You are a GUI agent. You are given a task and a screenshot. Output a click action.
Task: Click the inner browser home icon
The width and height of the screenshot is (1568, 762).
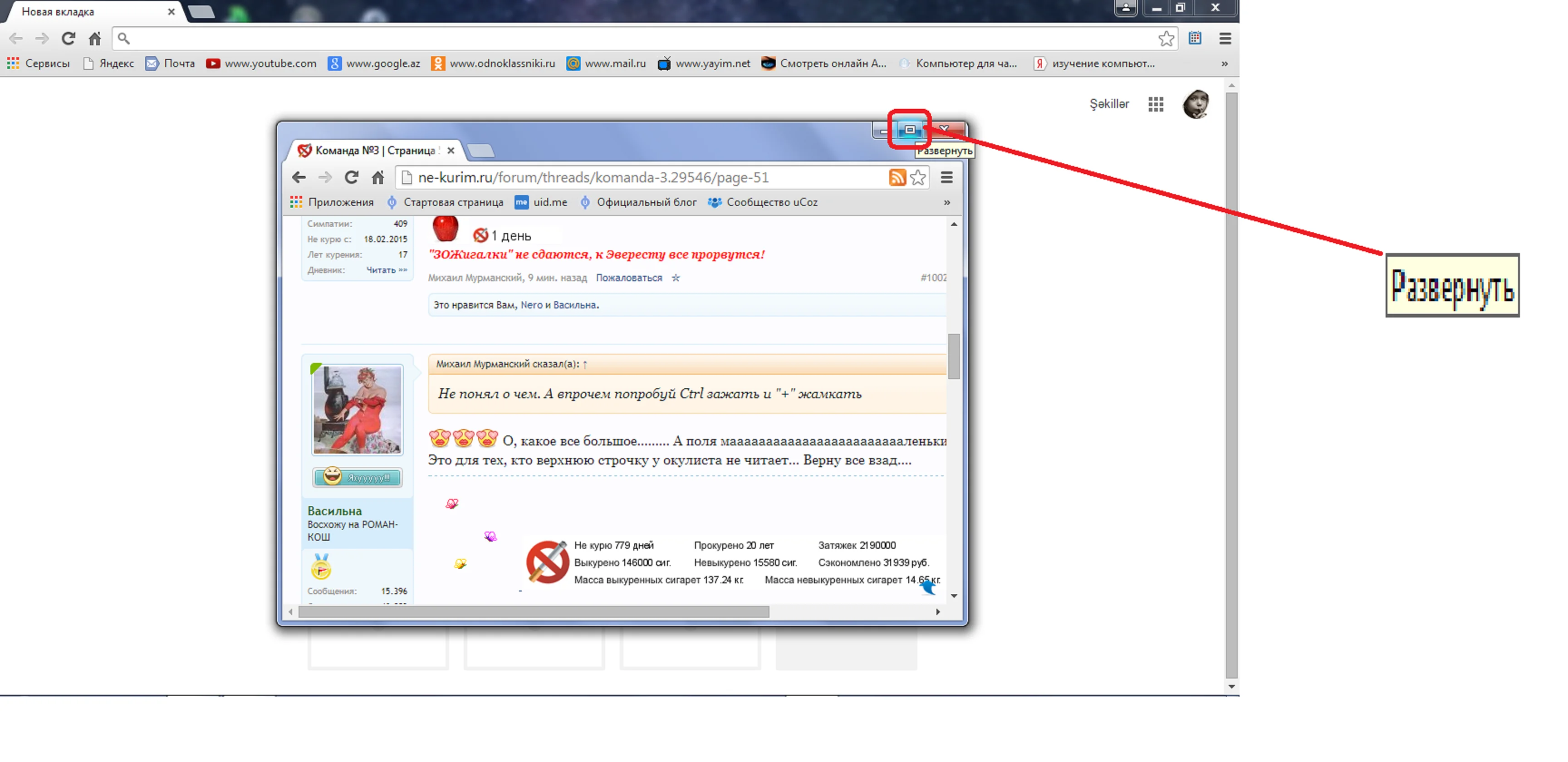[x=378, y=178]
